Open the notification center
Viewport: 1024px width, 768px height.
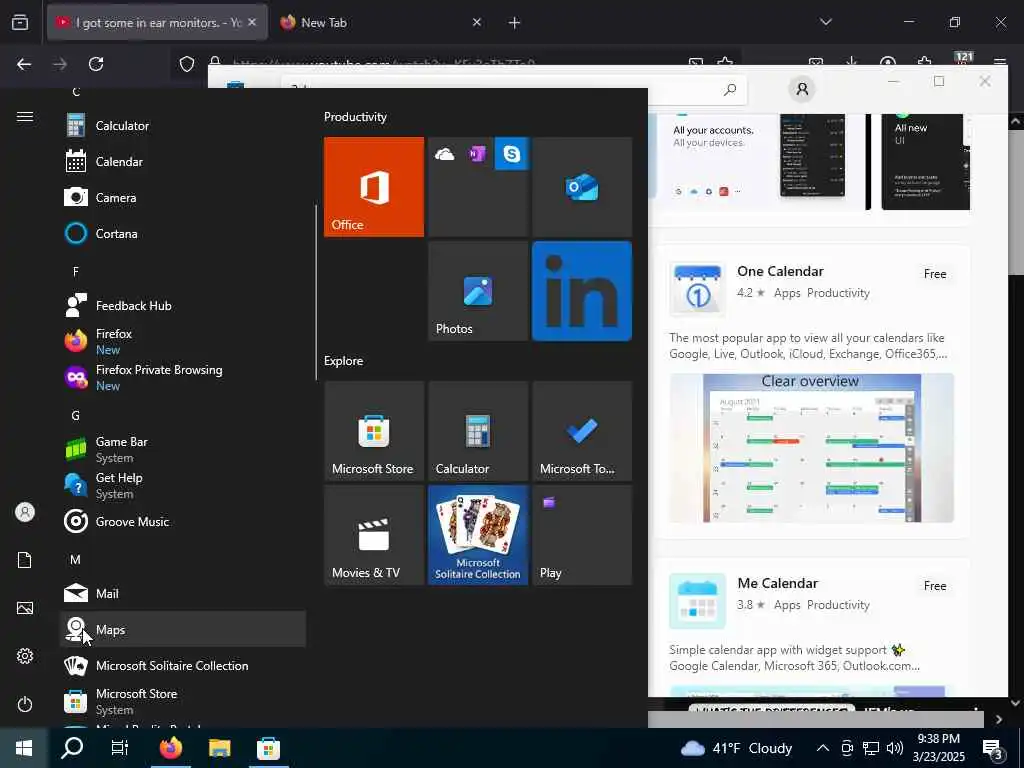[993, 750]
